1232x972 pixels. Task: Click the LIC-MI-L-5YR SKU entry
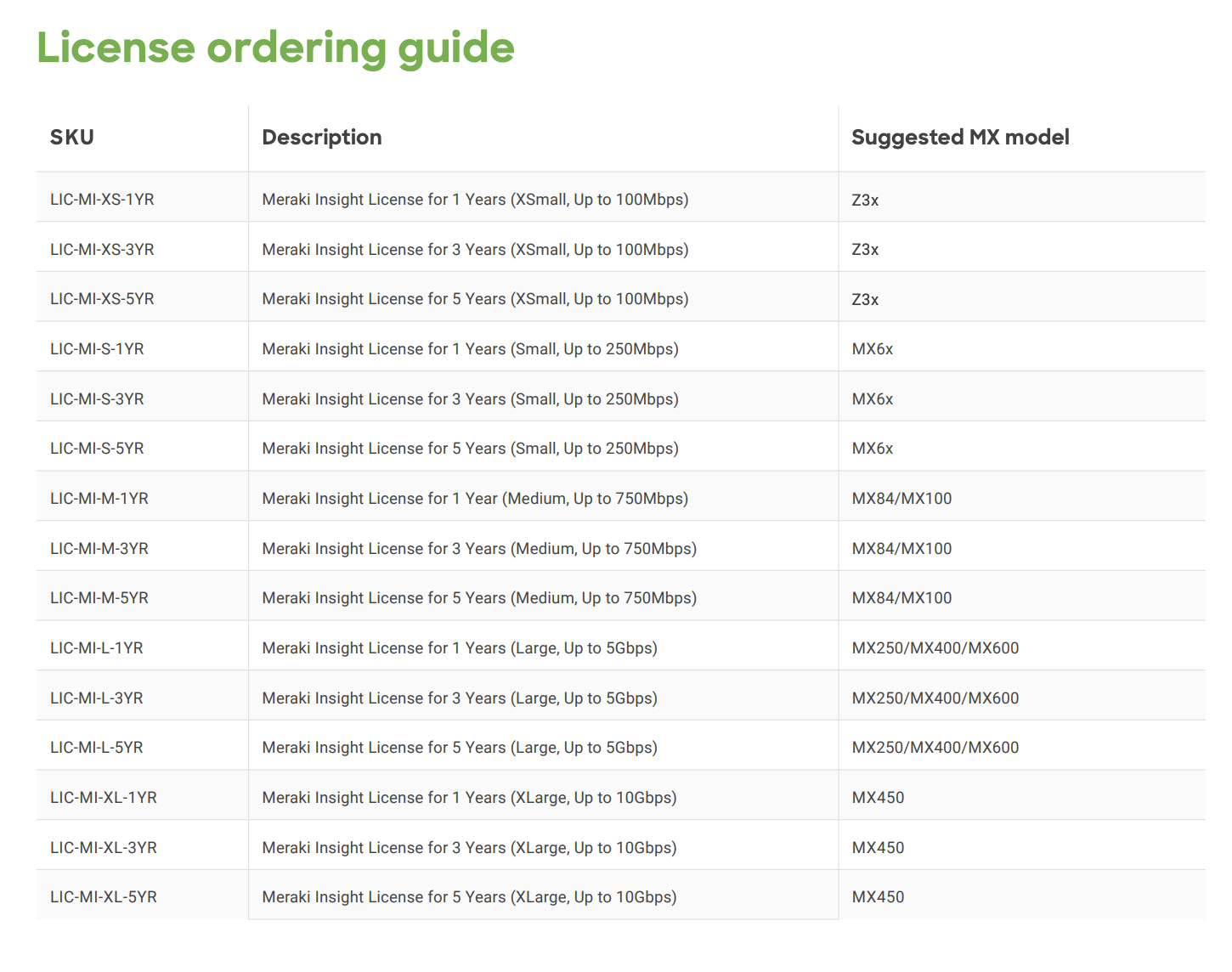(x=96, y=747)
